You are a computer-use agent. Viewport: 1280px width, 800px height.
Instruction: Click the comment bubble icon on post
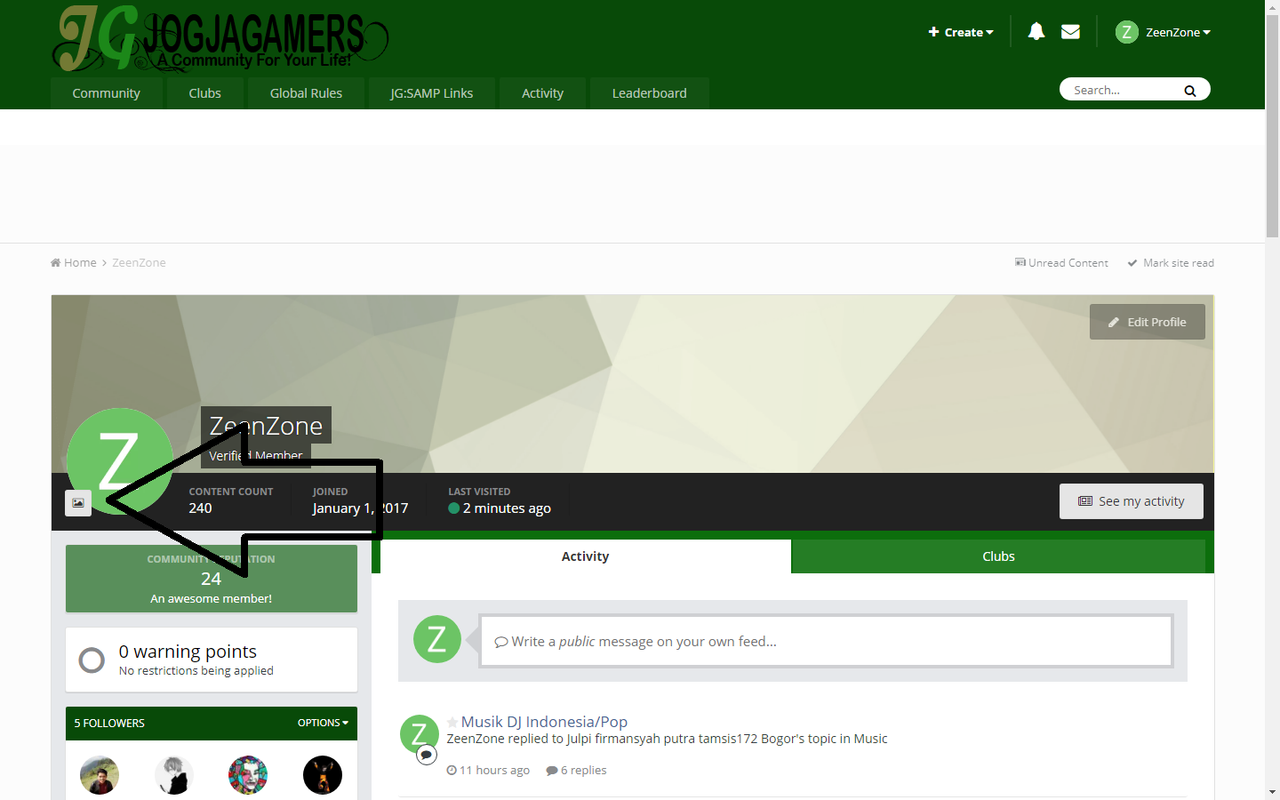427,754
